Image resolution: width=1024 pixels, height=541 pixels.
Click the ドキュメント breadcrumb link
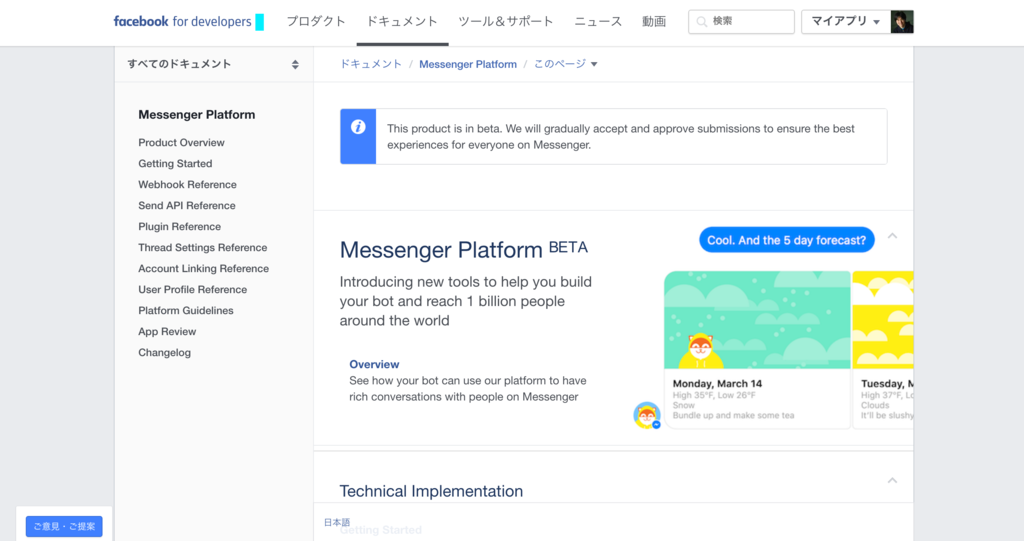pos(370,64)
